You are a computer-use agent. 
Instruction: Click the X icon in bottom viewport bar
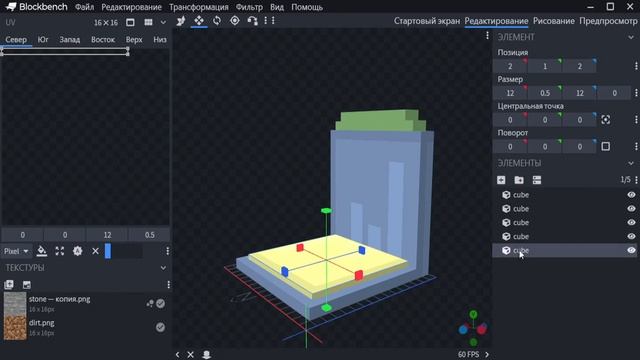tap(191, 355)
